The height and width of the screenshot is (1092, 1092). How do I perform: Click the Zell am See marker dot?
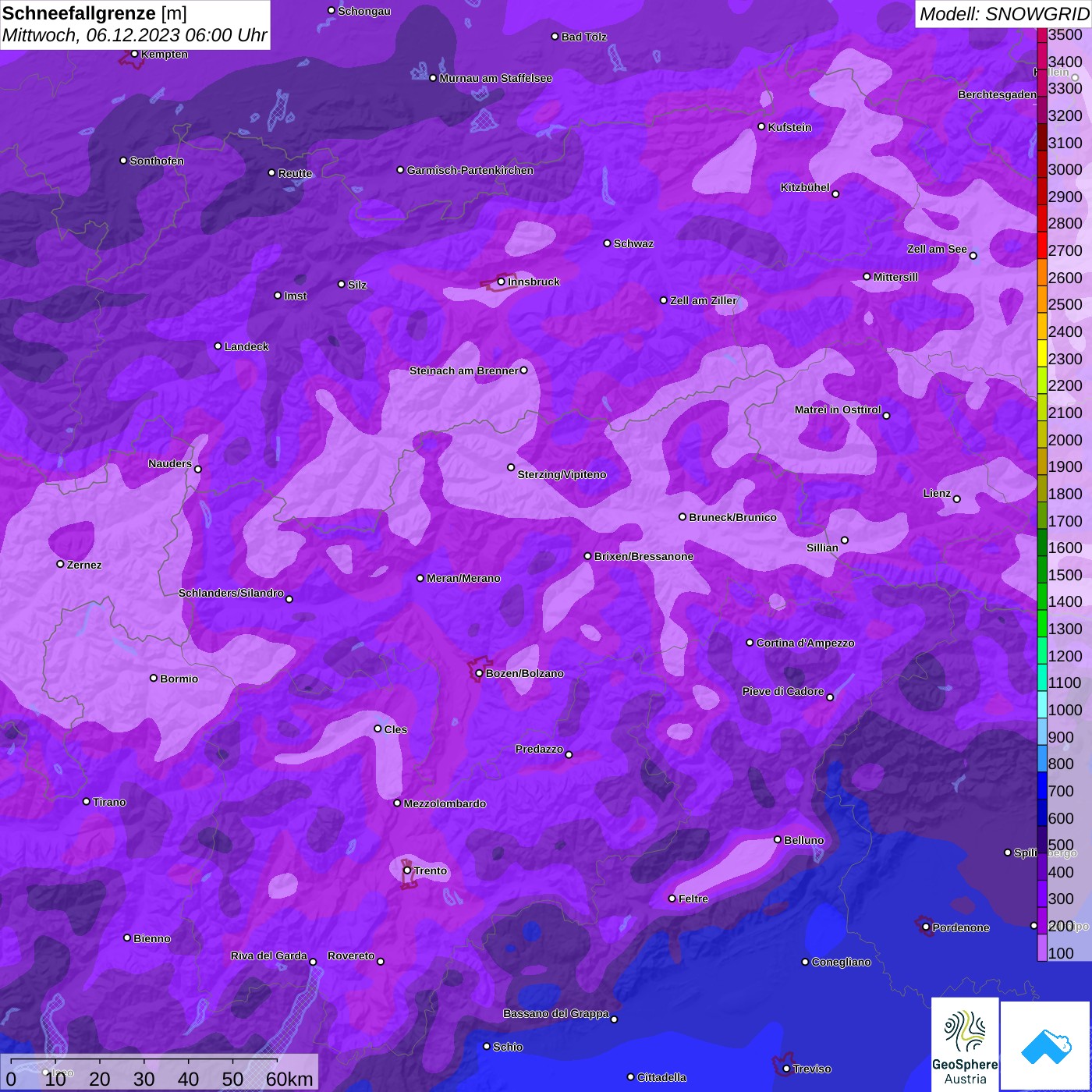(x=973, y=255)
